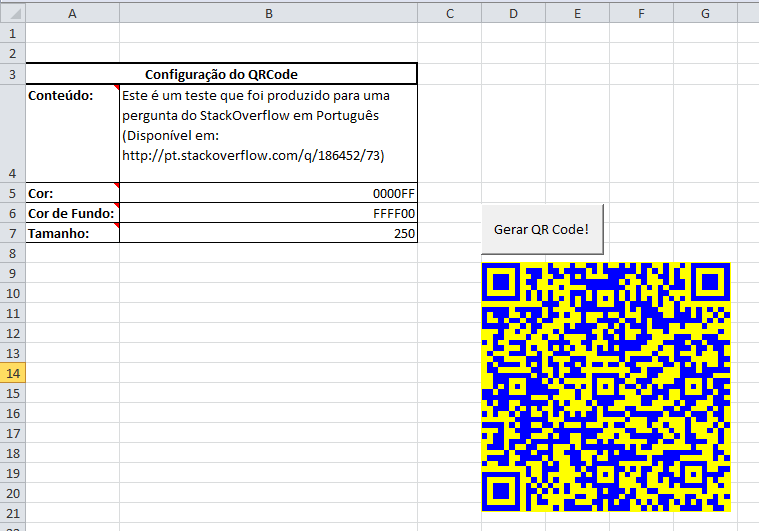Select row 5 header
The height and width of the screenshot is (531, 759).
point(13,193)
